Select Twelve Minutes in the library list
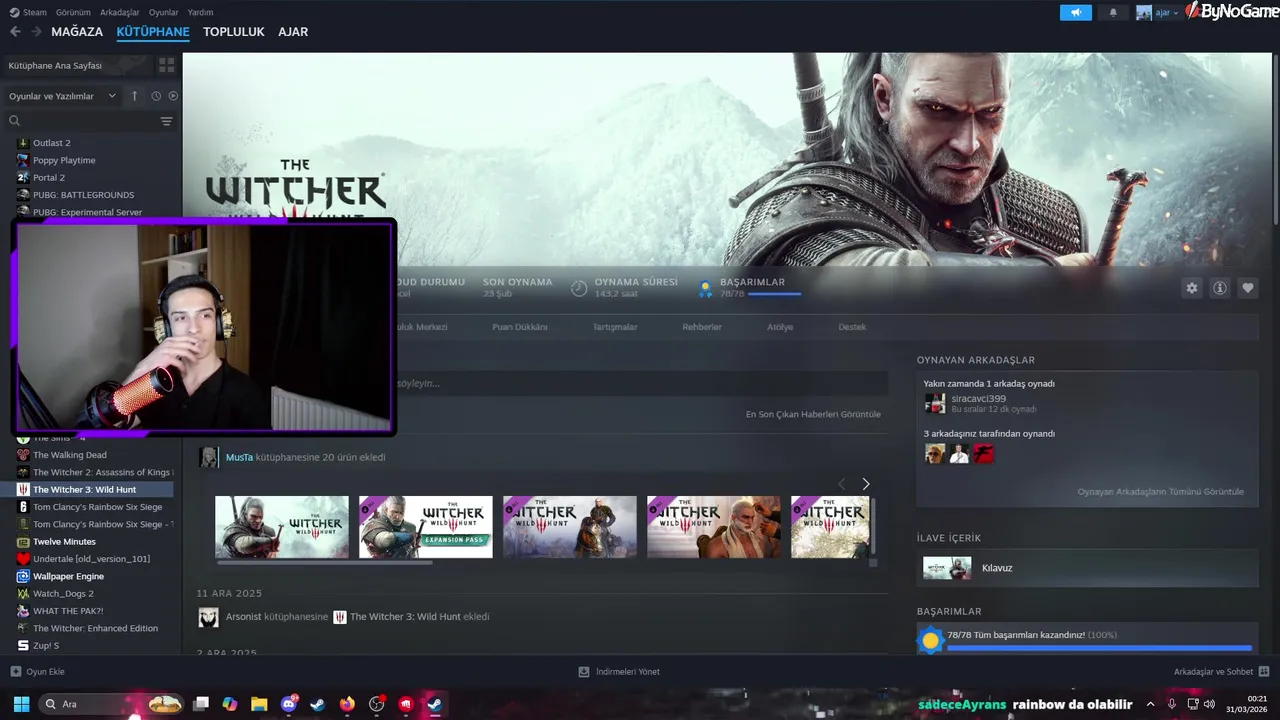 pos(64,542)
